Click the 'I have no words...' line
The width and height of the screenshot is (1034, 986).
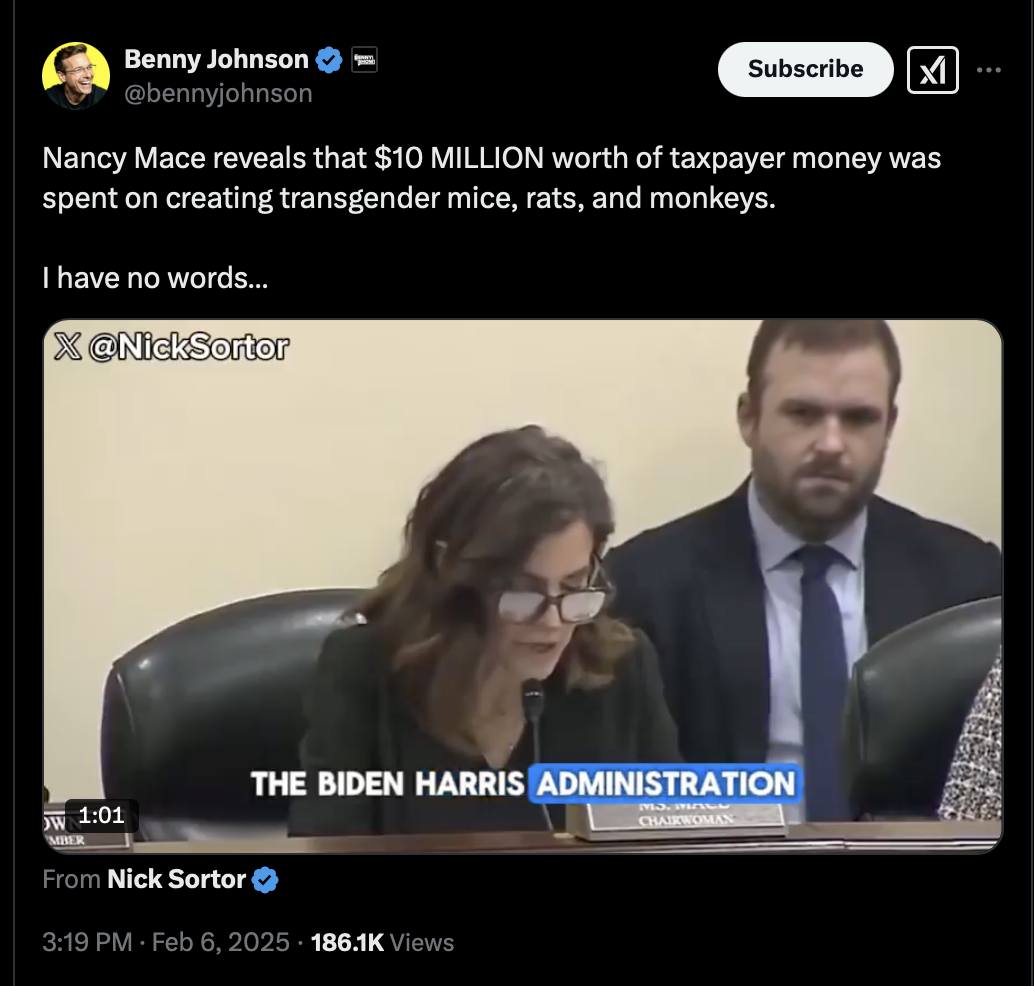(x=155, y=278)
